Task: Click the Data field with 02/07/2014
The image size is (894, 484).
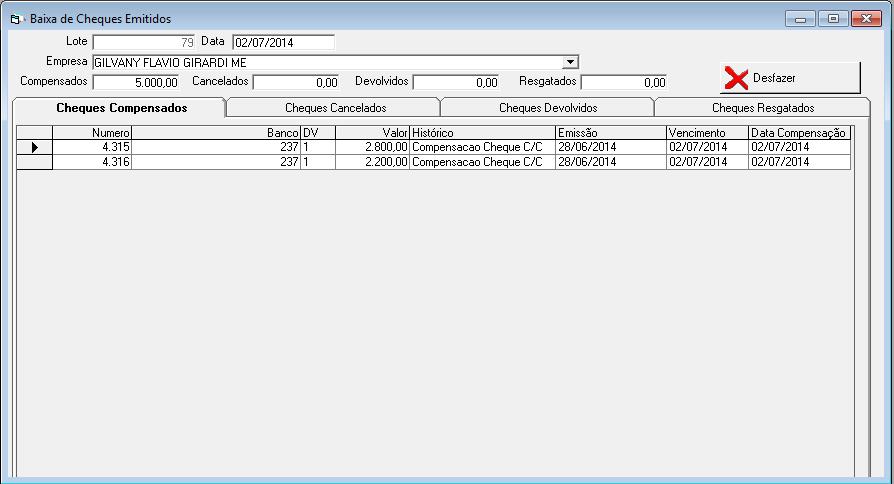Action: point(283,42)
